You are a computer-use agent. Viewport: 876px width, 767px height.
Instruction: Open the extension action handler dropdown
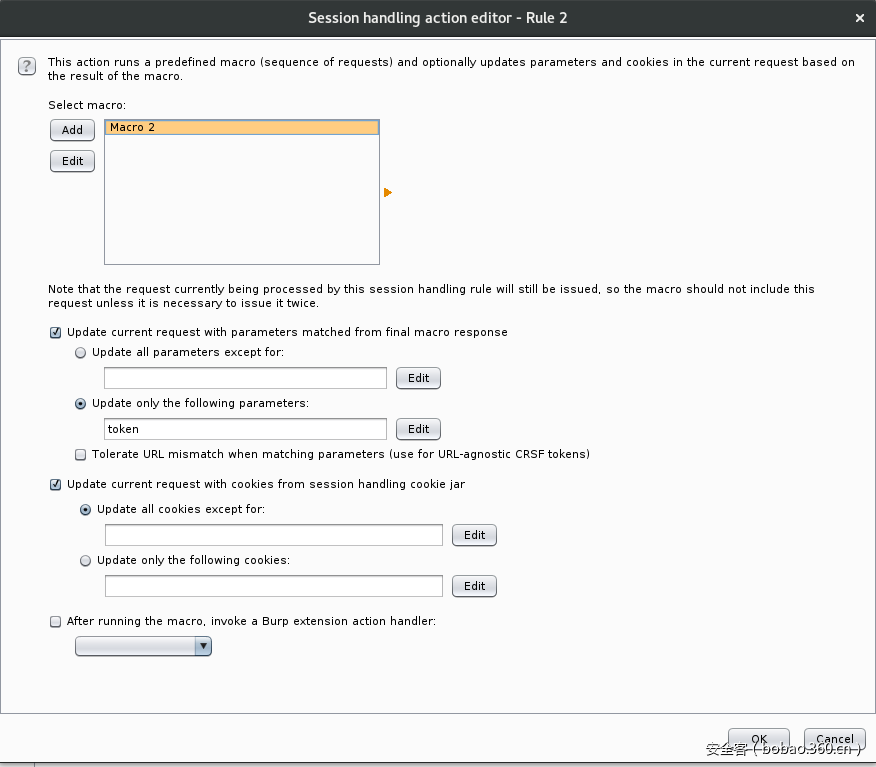click(x=143, y=647)
